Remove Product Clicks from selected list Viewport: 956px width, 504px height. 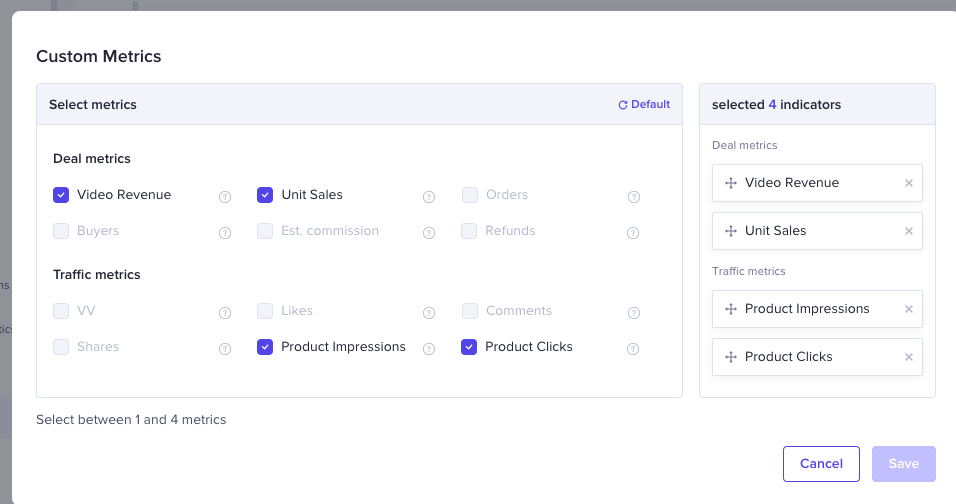pyautogui.click(x=909, y=357)
